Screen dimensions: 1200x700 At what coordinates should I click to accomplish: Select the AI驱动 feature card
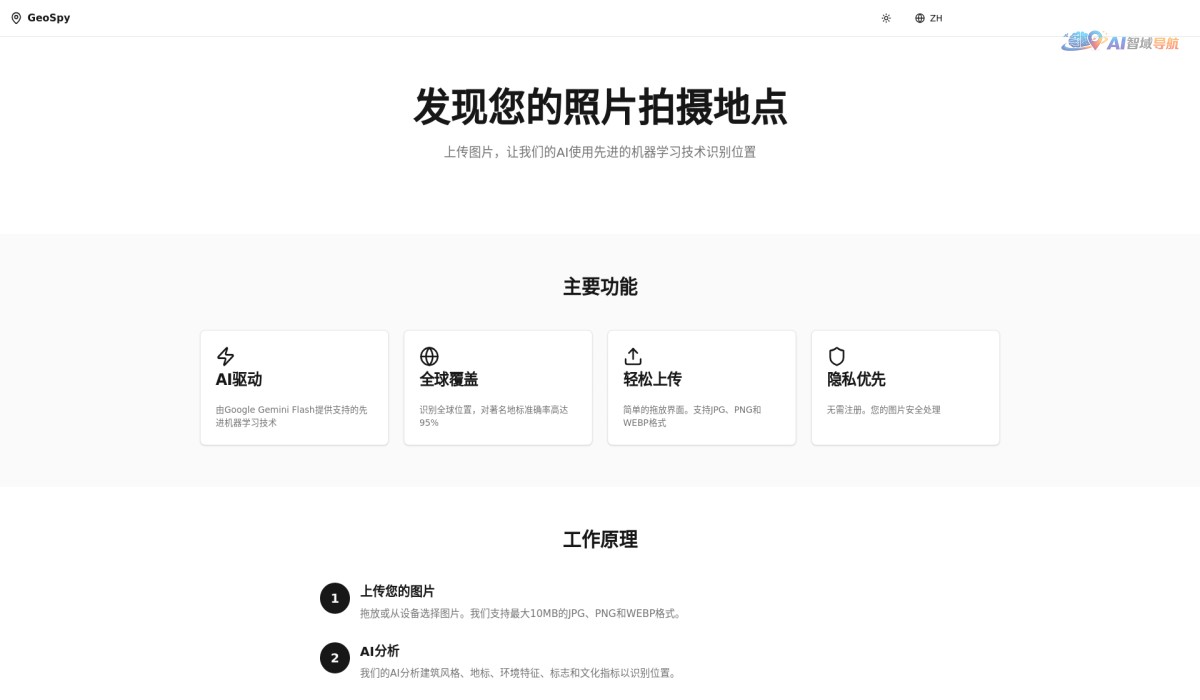[294, 387]
